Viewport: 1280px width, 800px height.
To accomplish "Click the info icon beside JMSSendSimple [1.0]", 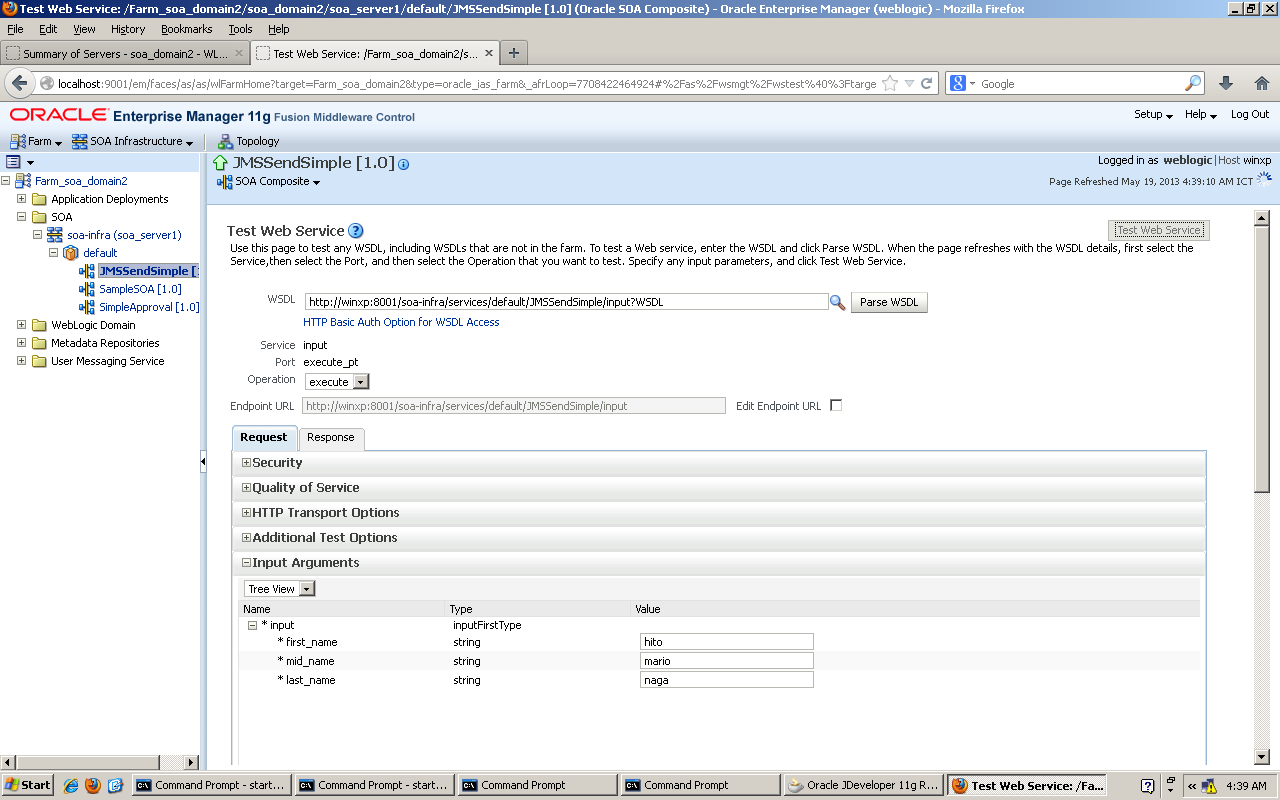I will 403,162.
